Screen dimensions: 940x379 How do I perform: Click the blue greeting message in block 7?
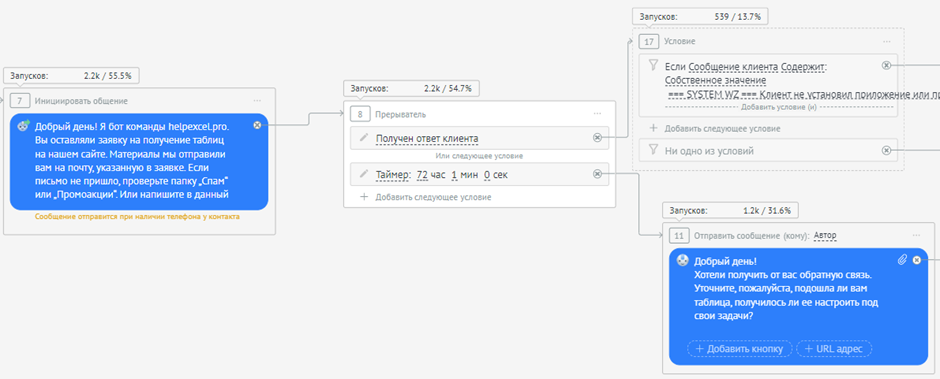pyautogui.click(x=139, y=162)
